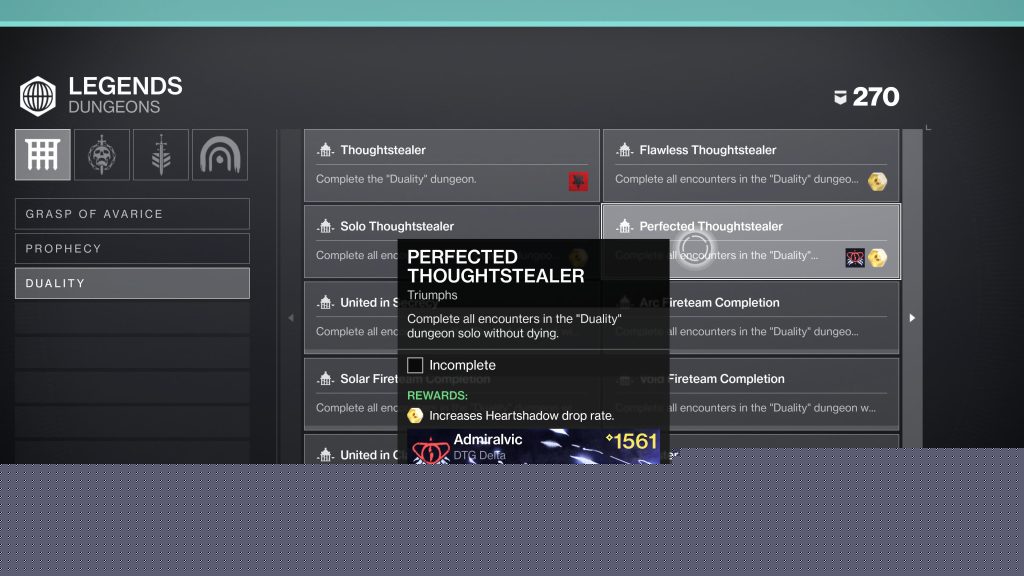1024x576 pixels.
Task: Toggle the Incomplete checkbox in tooltip
Action: click(415, 365)
